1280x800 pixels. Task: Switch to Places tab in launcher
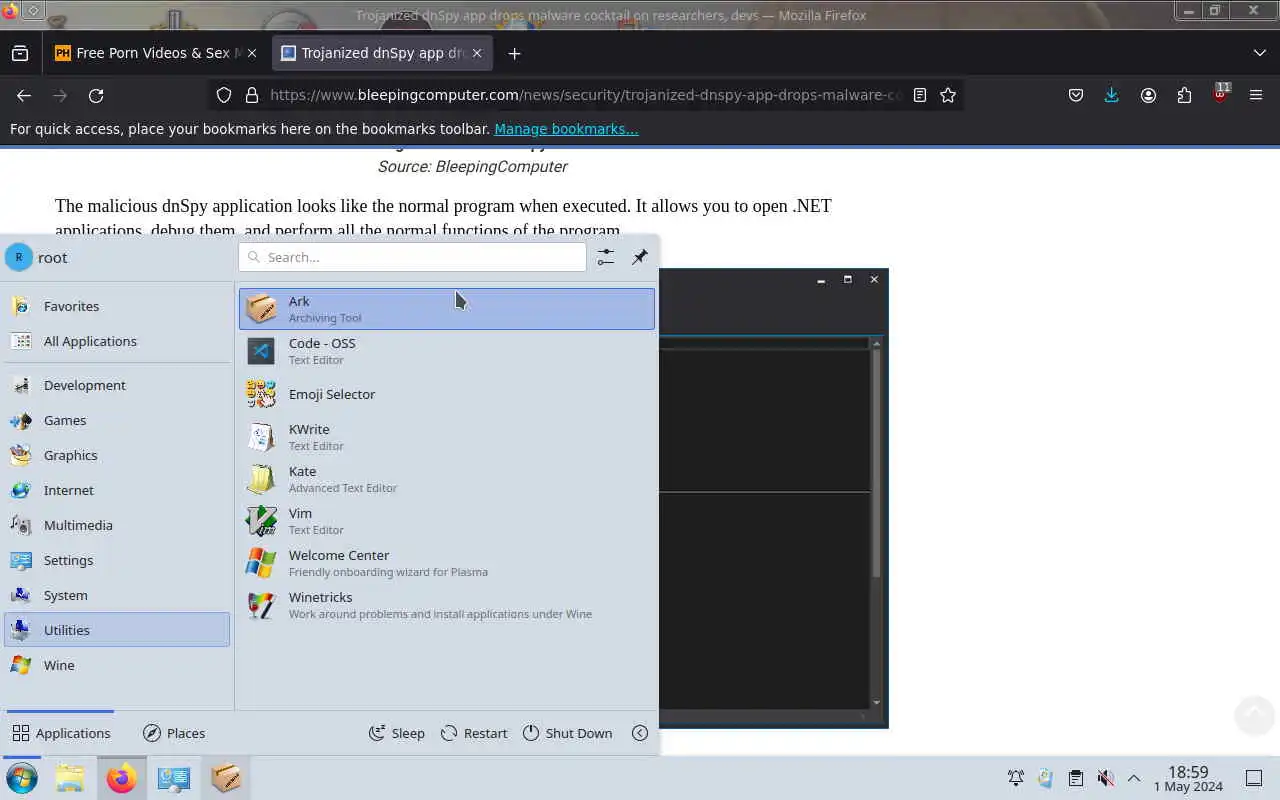(174, 733)
